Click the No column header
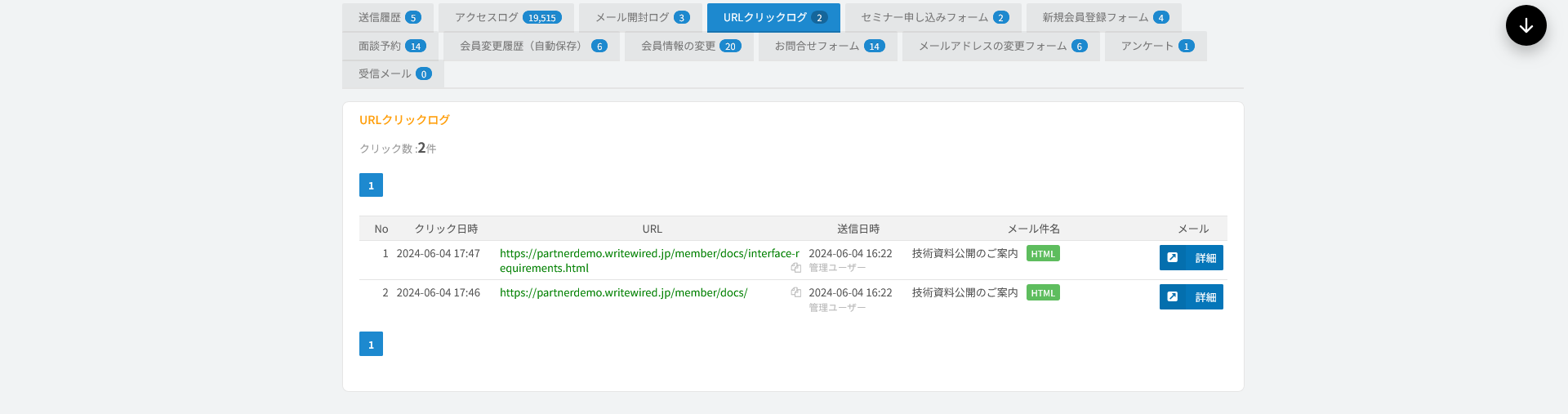The width and height of the screenshot is (1568, 414). pyautogui.click(x=381, y=229)
